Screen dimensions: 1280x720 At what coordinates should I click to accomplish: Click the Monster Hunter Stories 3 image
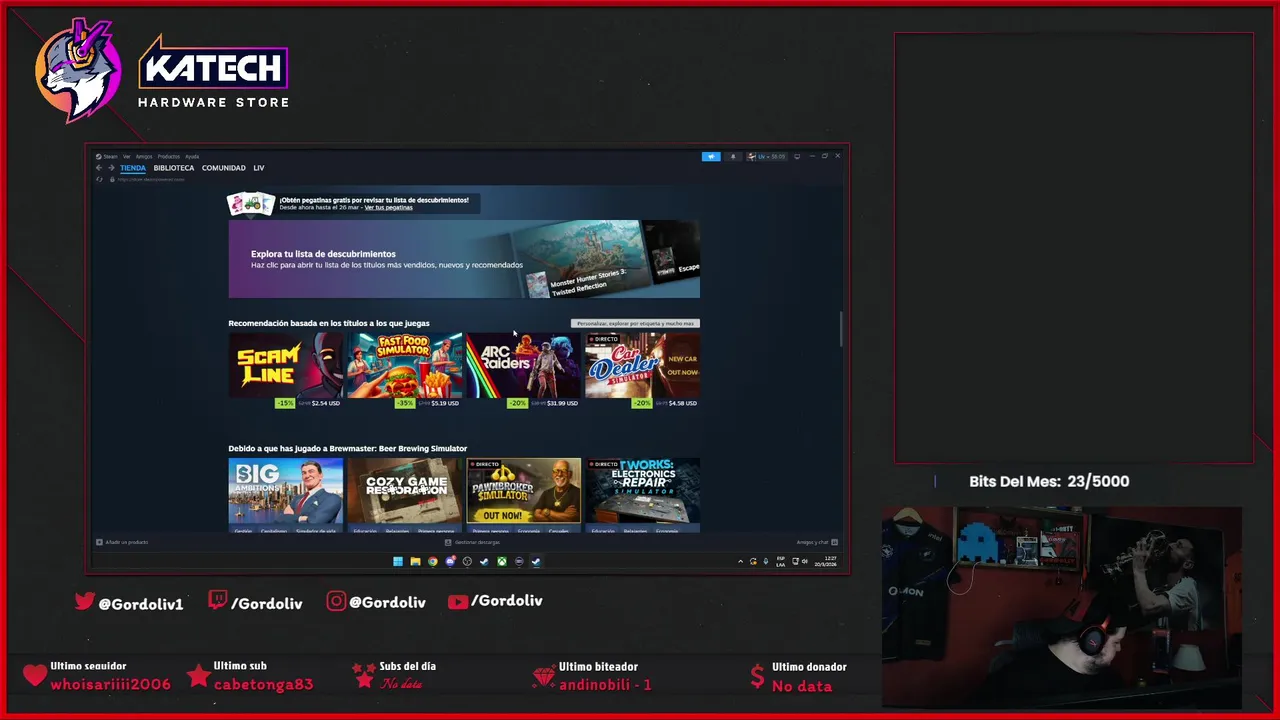click(x=580, y=258)
